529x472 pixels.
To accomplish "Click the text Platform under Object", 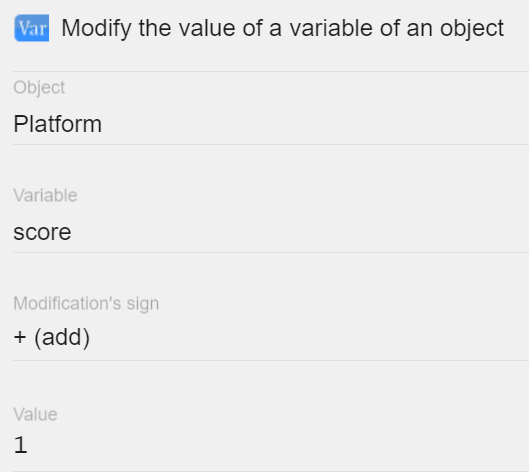I will pyautogui.click(x=57, y=124).
